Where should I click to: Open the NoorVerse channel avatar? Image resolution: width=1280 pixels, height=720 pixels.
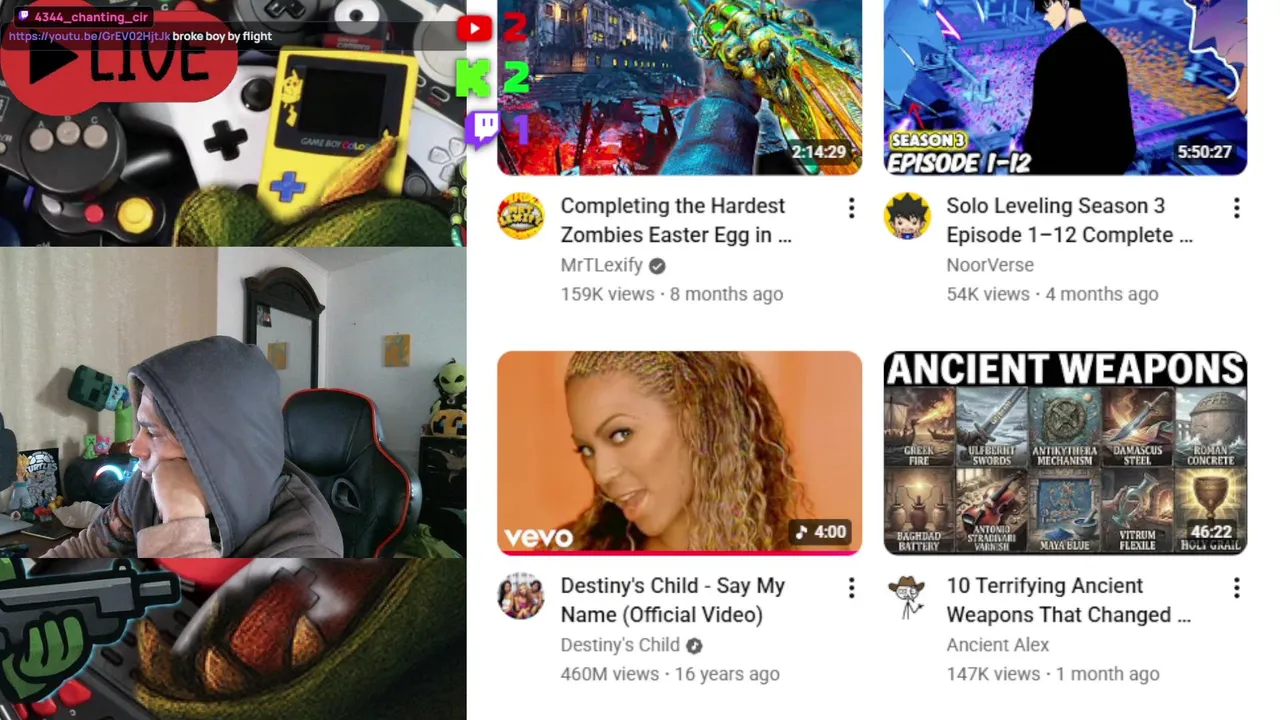(x=907, y=216)
